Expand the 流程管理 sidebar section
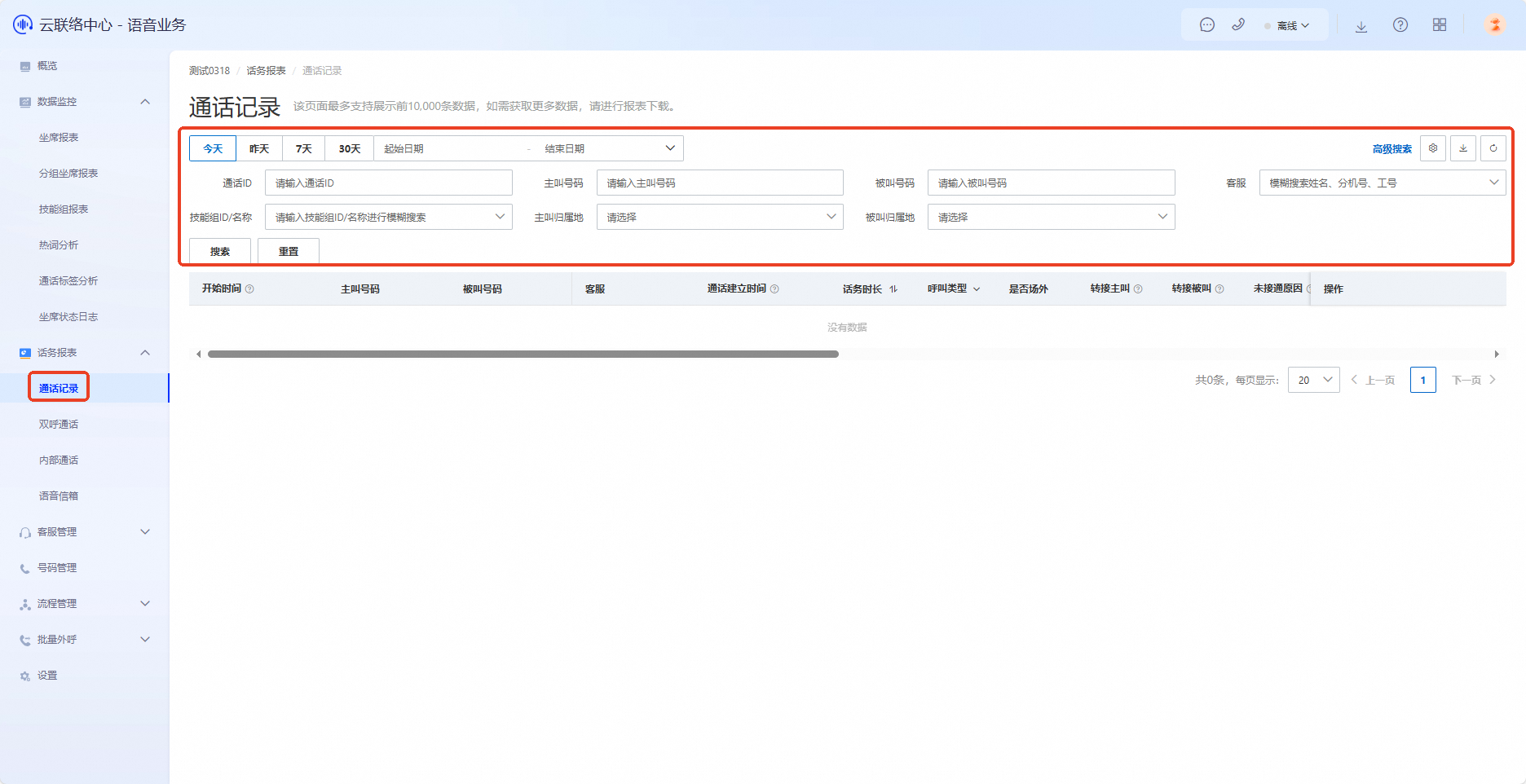Viewport: 1526px width, 784px height. coord(145,604)
